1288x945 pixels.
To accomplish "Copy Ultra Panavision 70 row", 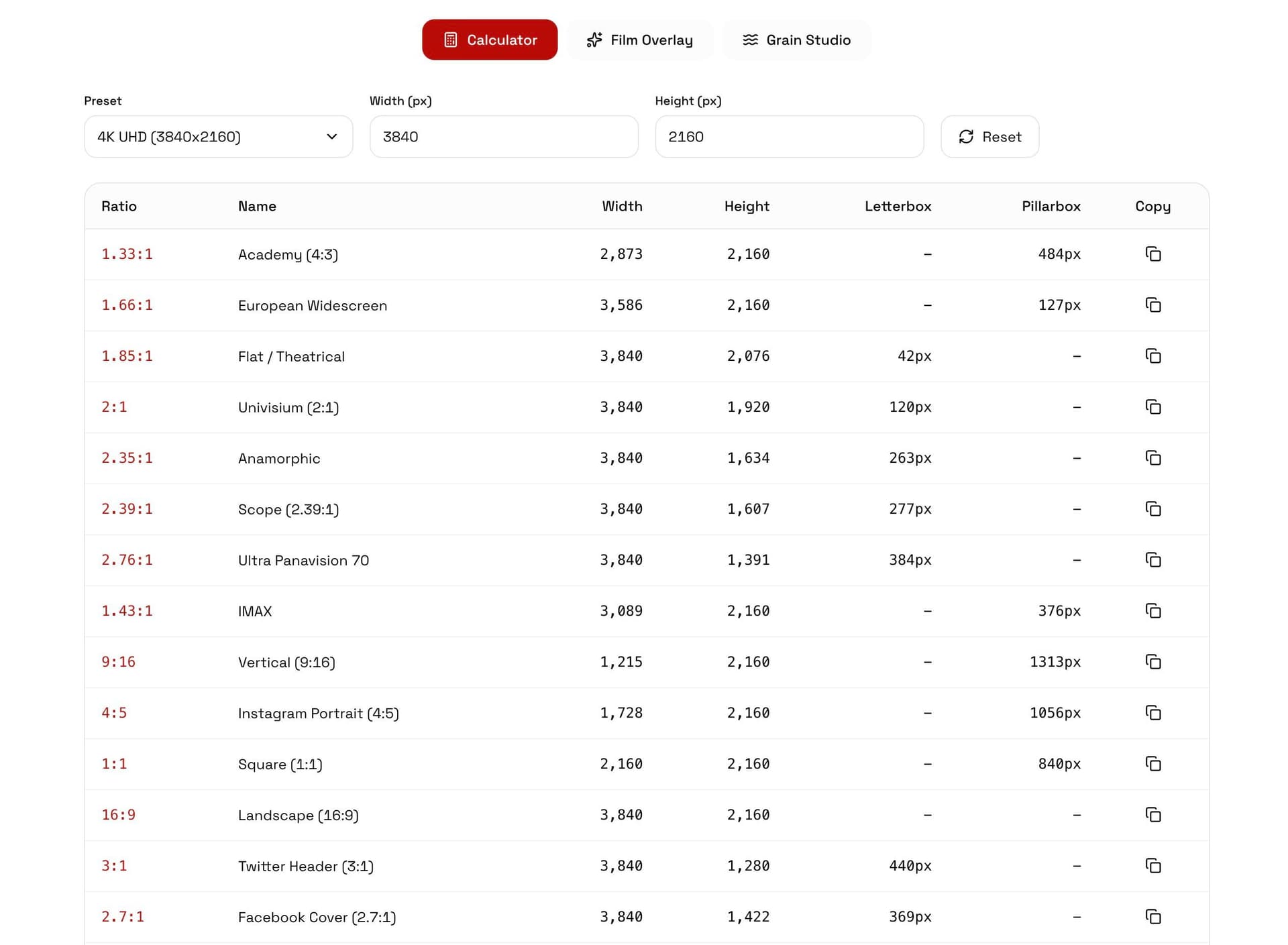I will coord(1152,560).
